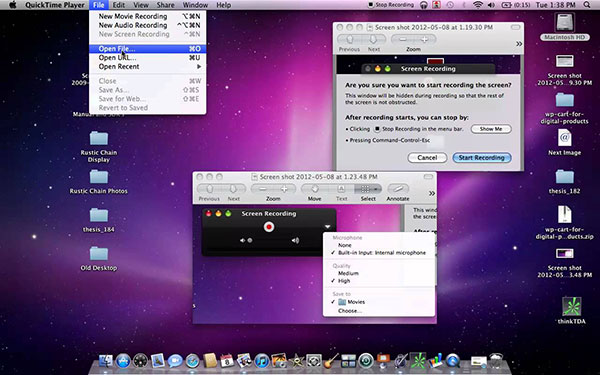Screen dimensions: 600x375
Task: Choose New Movie Recording from File menu
Action: tap(148, 16)
